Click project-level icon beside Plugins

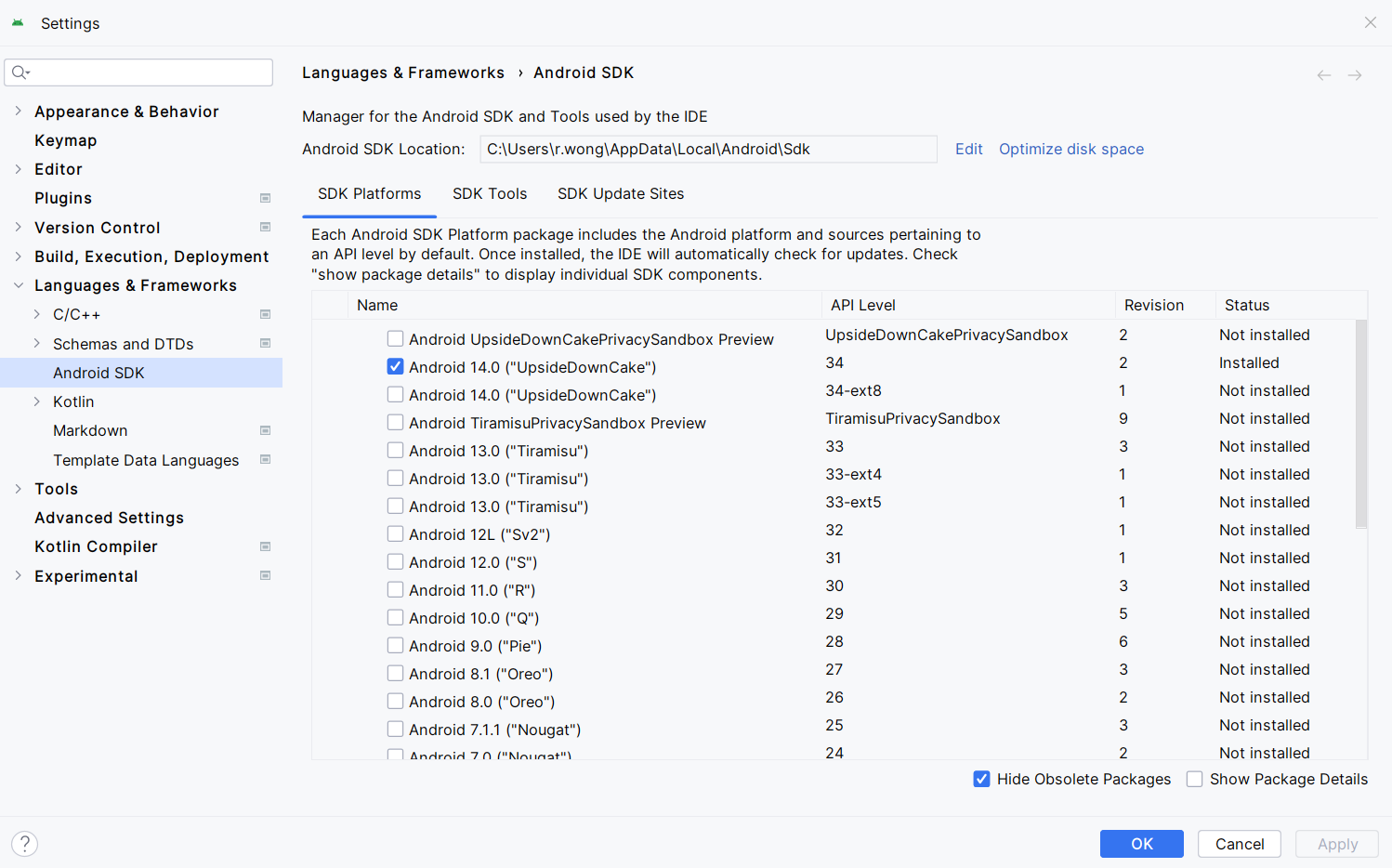coord(265,198)
